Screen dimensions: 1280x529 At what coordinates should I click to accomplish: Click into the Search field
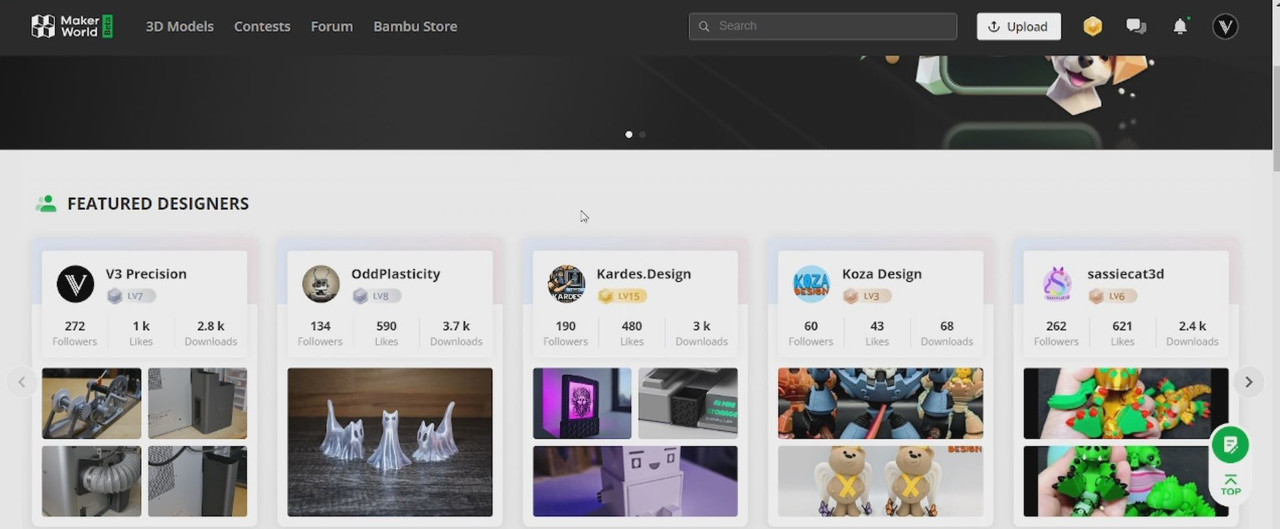pyautogui.click(x=830, y=26)
